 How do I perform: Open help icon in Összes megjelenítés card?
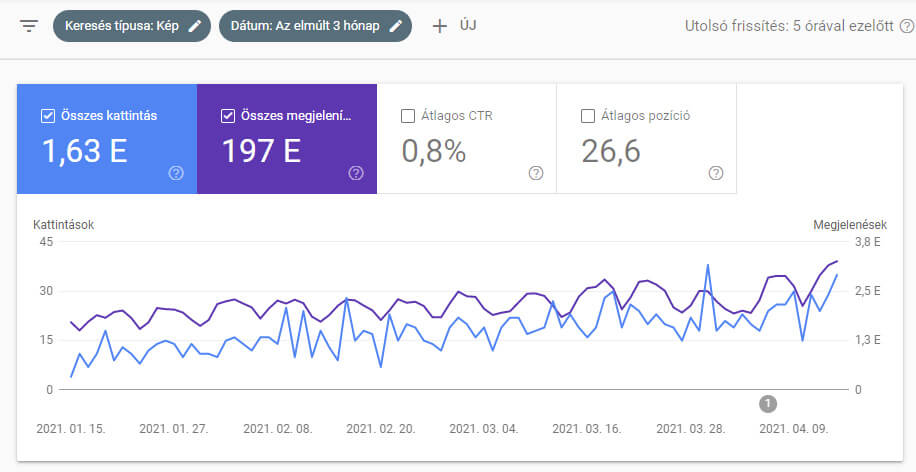click(x=356, y=173)
